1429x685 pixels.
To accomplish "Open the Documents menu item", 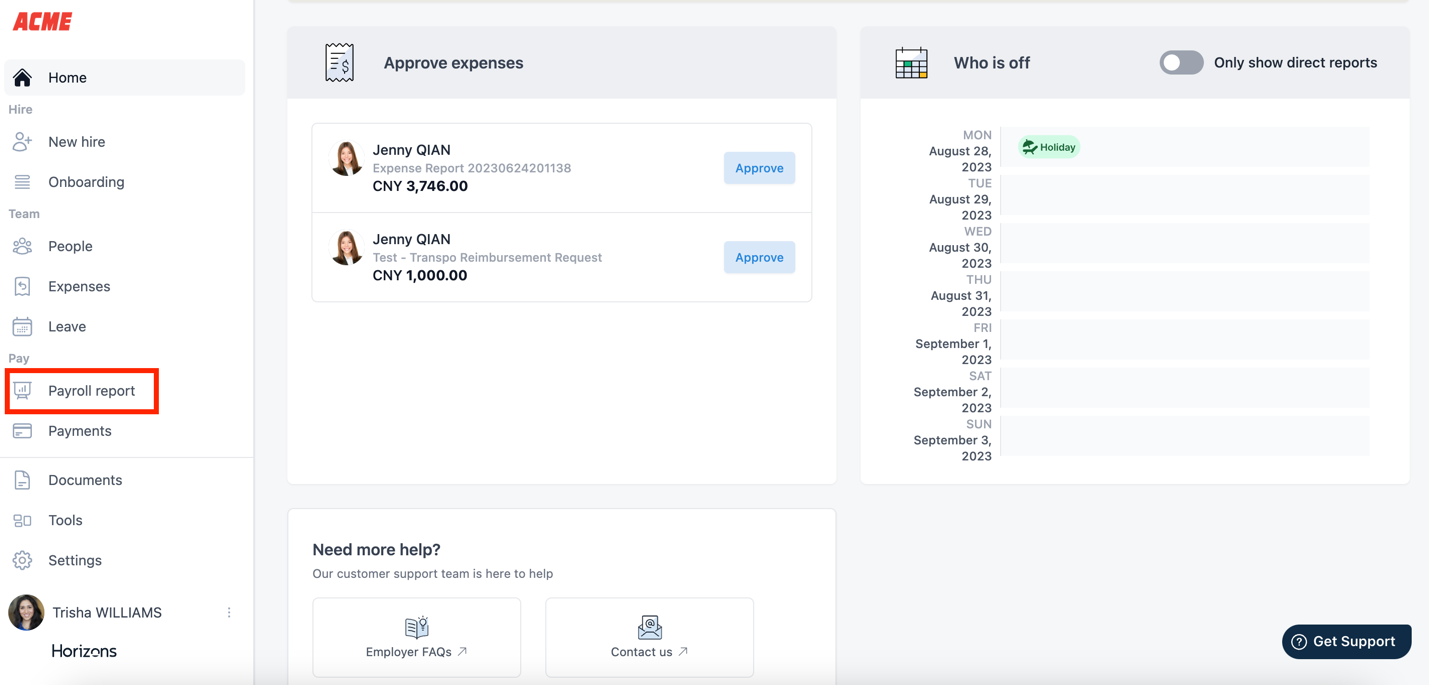I will pyautogui.click(x=85, y=480).
